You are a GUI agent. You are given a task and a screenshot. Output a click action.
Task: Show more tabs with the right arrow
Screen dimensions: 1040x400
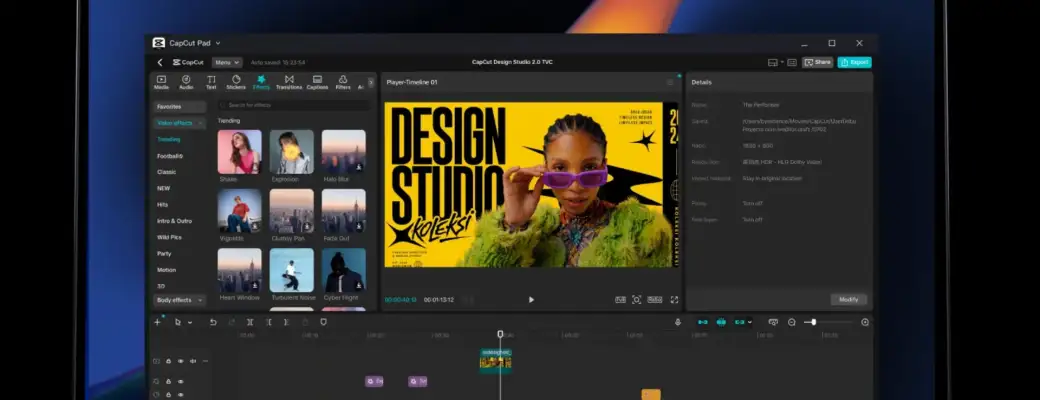click(x=371, y=82)
